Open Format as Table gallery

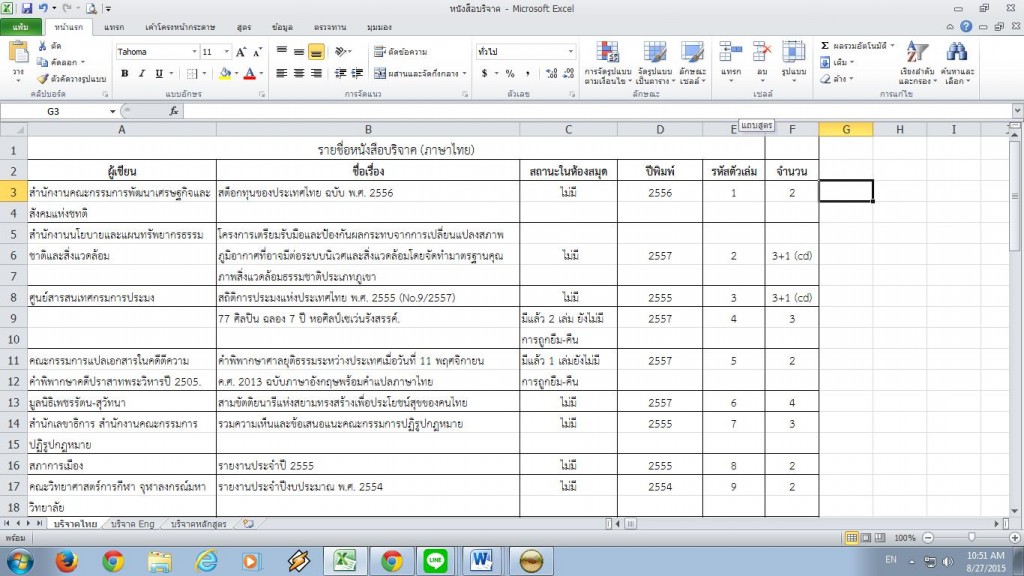point(654,63)
